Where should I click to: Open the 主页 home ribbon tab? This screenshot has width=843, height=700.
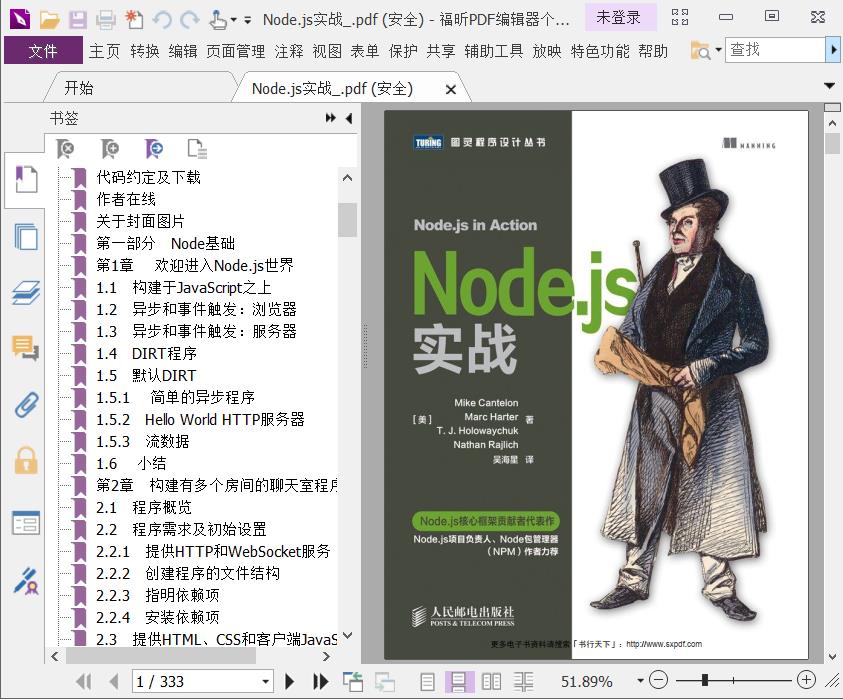[x=104, y=51]
